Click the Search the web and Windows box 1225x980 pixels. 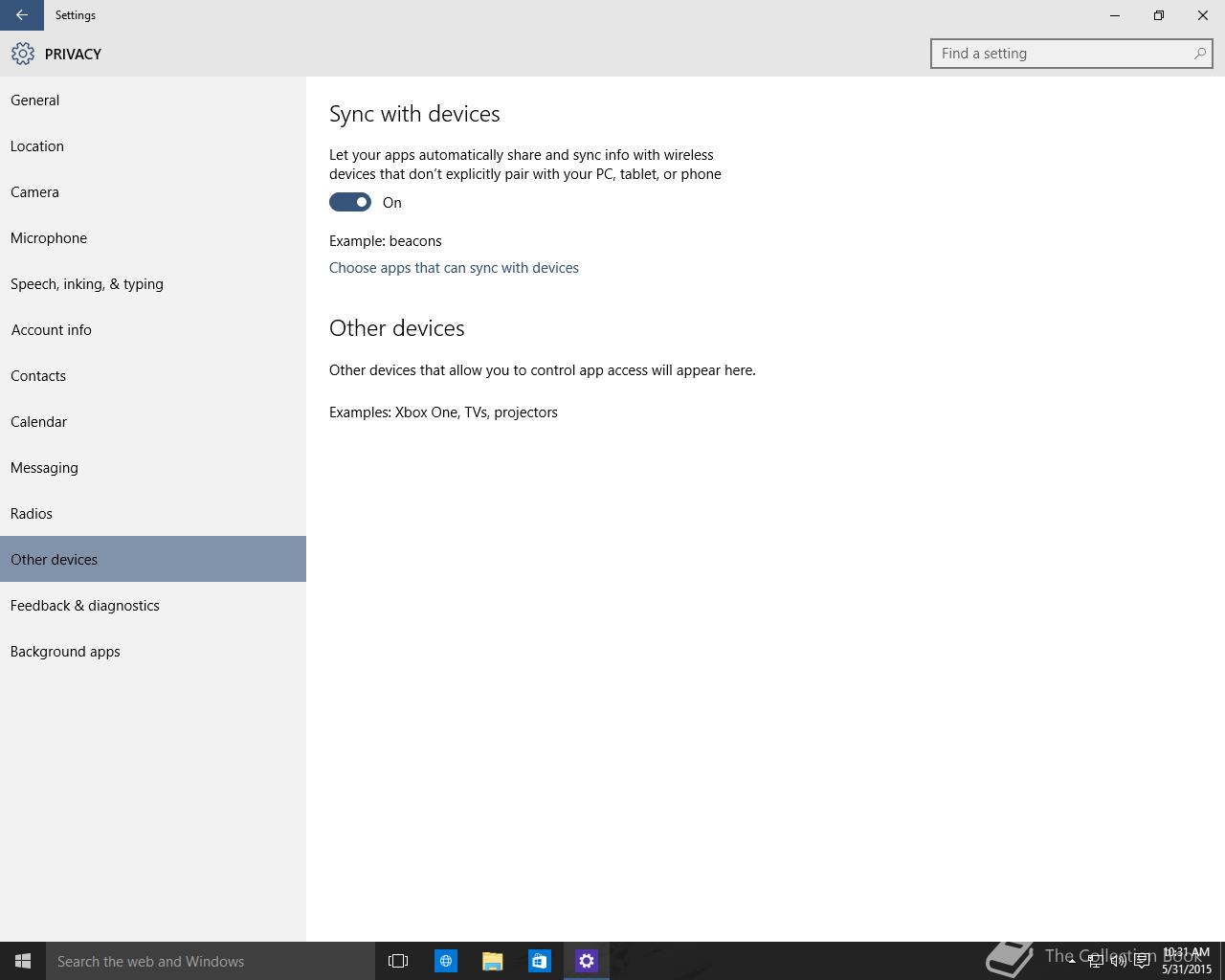[x=211, y=961]
